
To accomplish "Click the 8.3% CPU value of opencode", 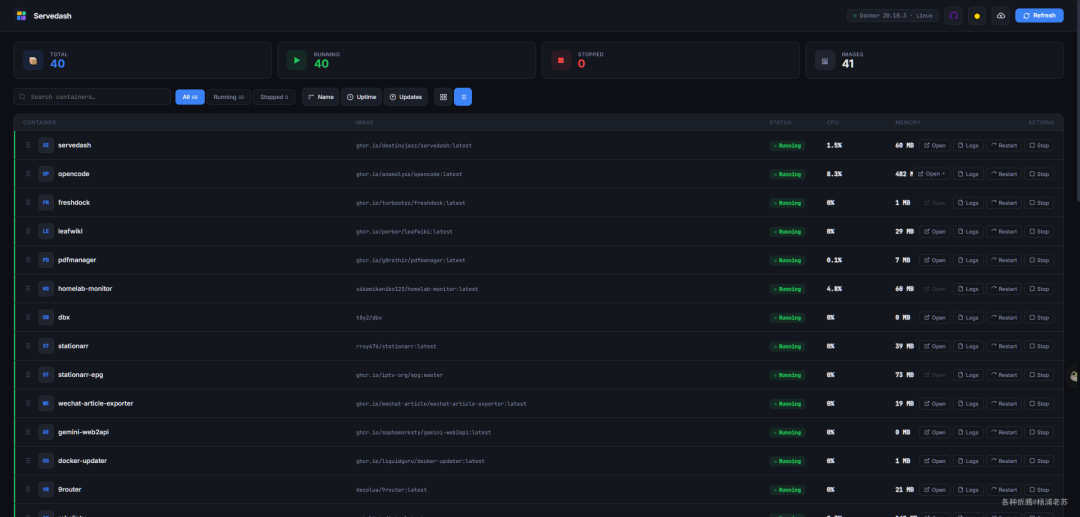I will click(x=834, y=174).
